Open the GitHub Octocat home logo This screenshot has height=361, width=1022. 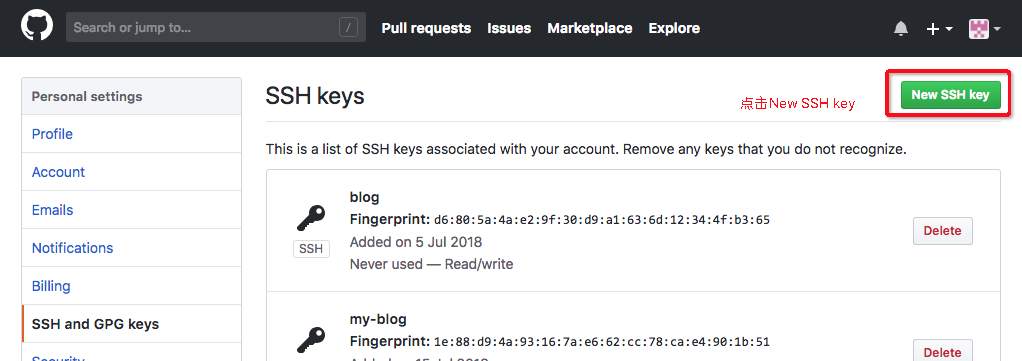click(x=35, y=27)
